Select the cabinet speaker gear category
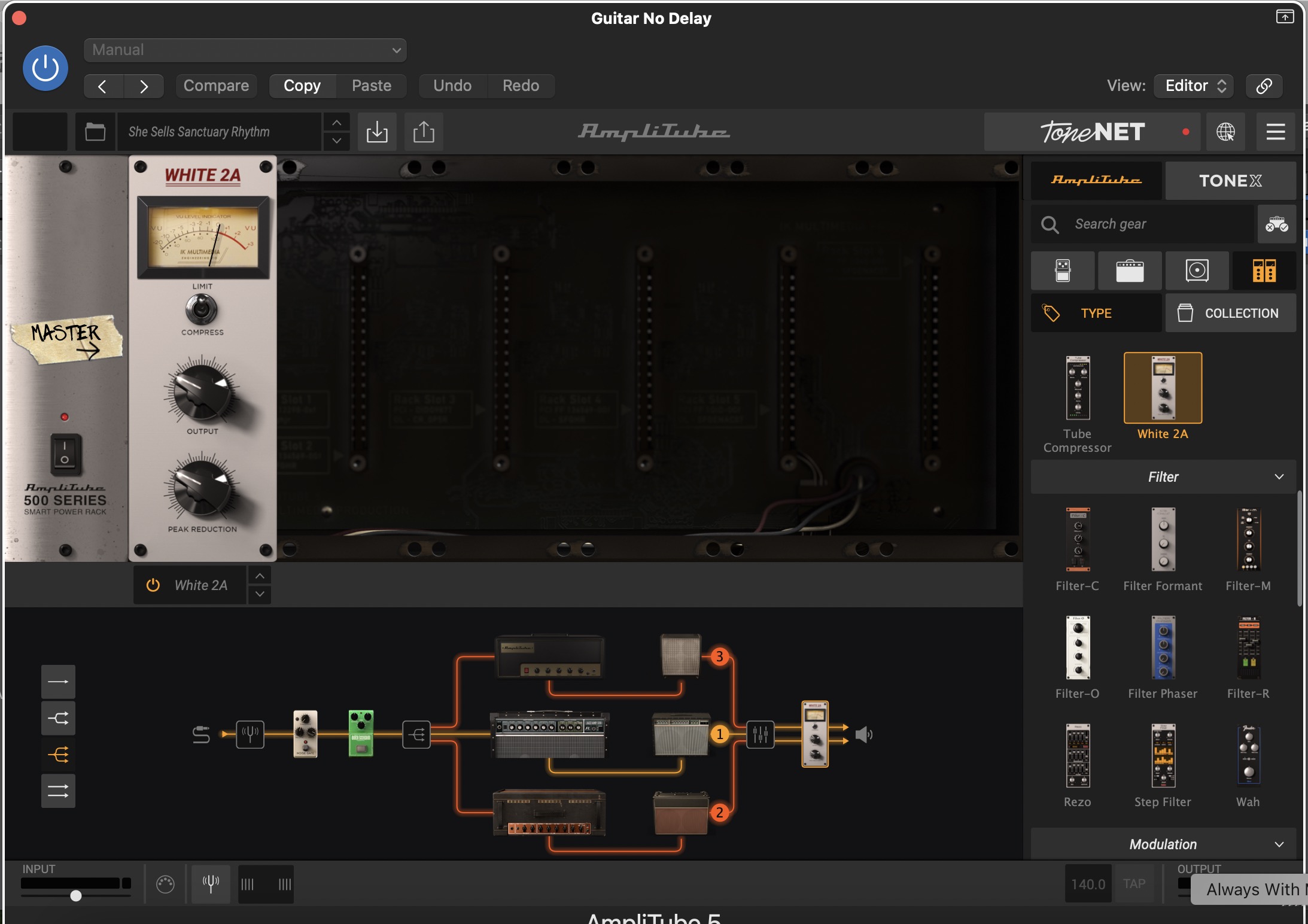Viewport: 1308px width, 924px height. [1197, 270]
